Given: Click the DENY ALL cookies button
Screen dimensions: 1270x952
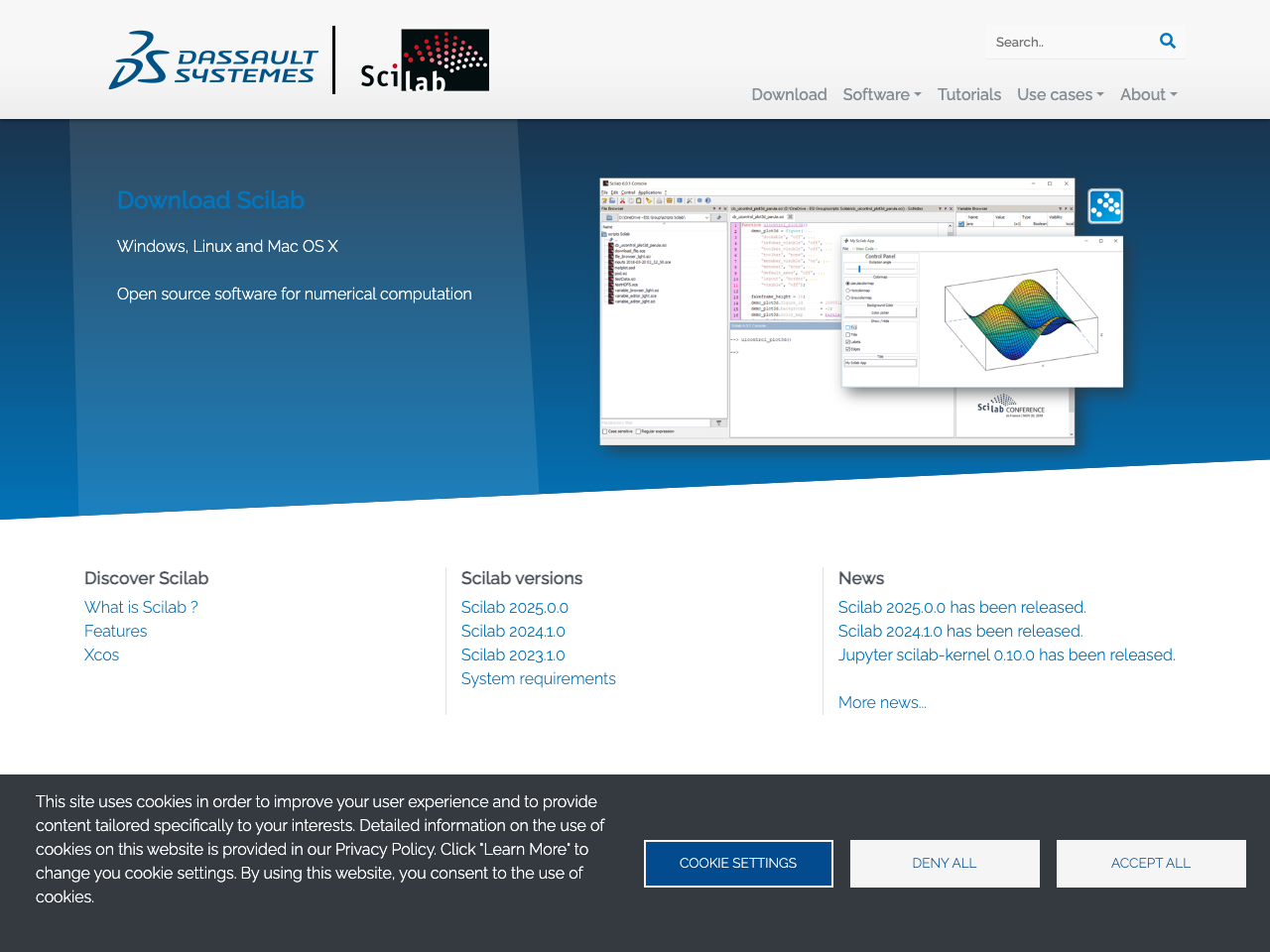Looking at the screenshot, I should click(x=945, y=864).
